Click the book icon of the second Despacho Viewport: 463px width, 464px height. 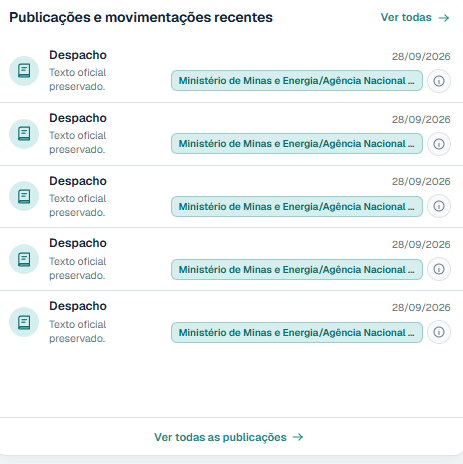pos(24,134)
